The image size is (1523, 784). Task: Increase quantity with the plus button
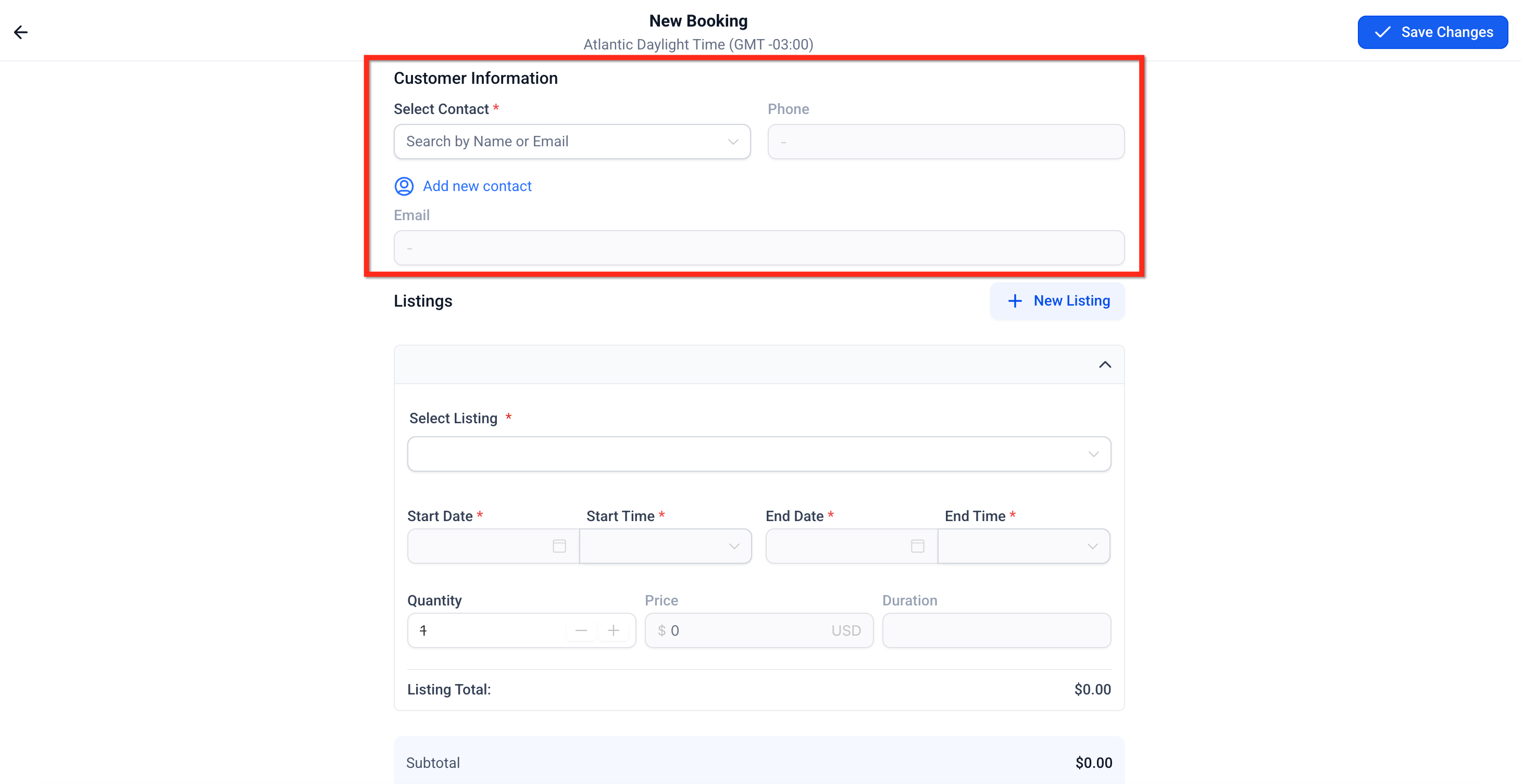[x=614, y=630]
